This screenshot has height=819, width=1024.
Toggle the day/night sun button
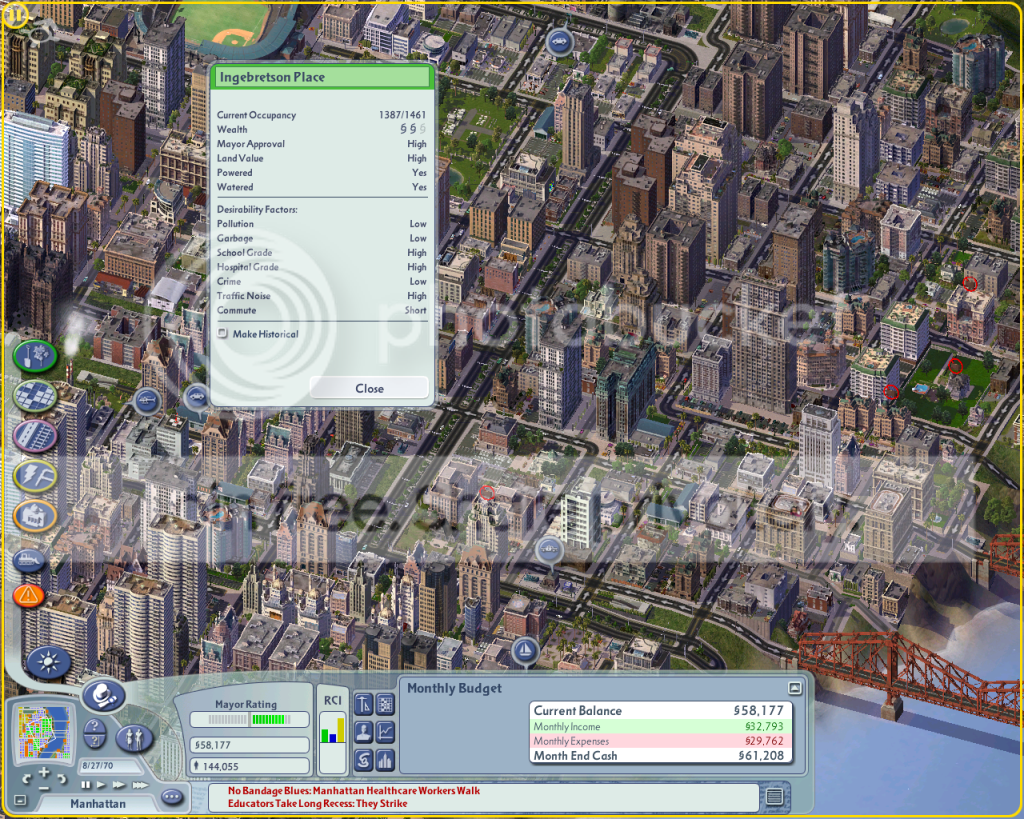(x=48, y=662)
